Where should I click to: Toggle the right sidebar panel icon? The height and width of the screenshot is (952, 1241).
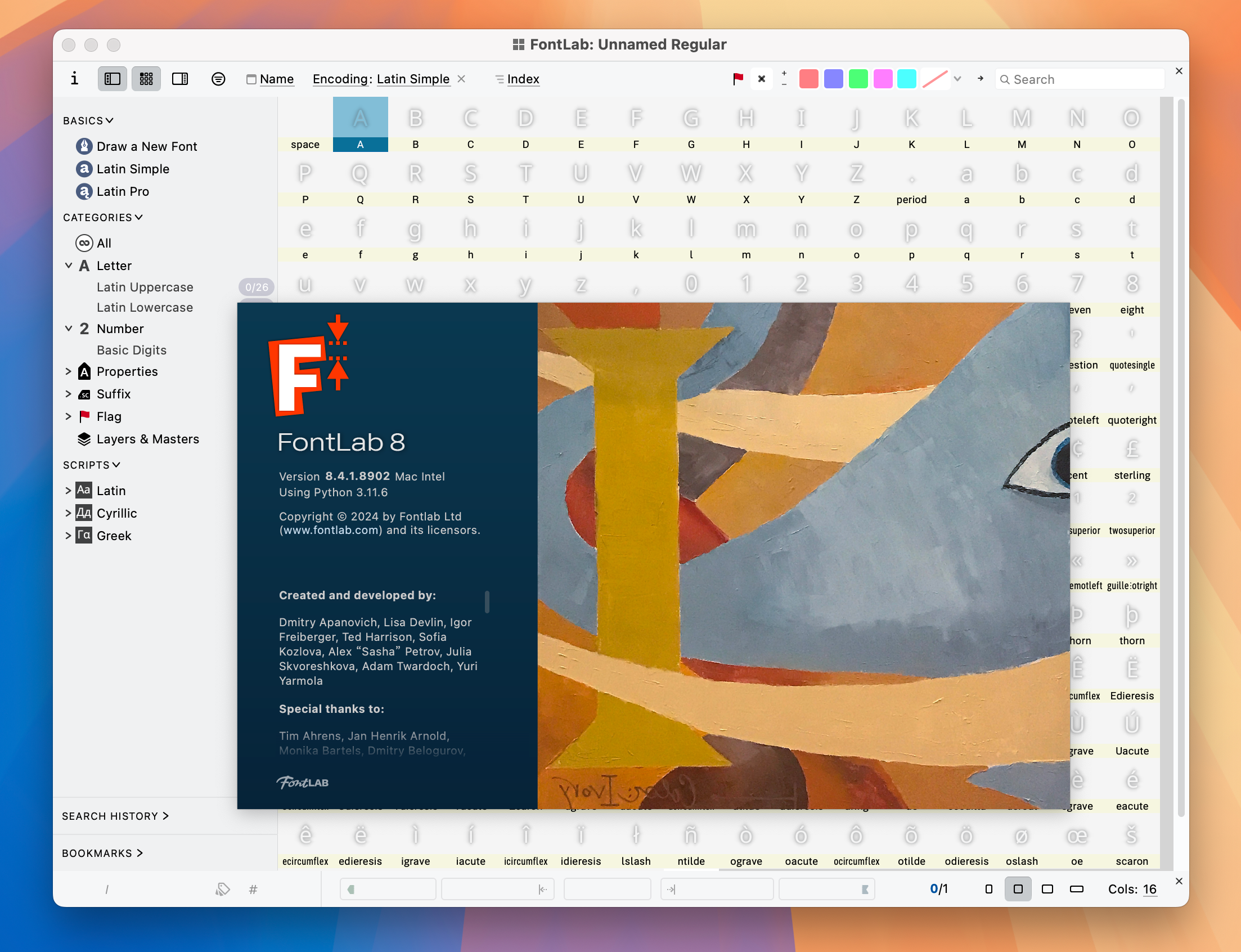(x=180, y=79)
